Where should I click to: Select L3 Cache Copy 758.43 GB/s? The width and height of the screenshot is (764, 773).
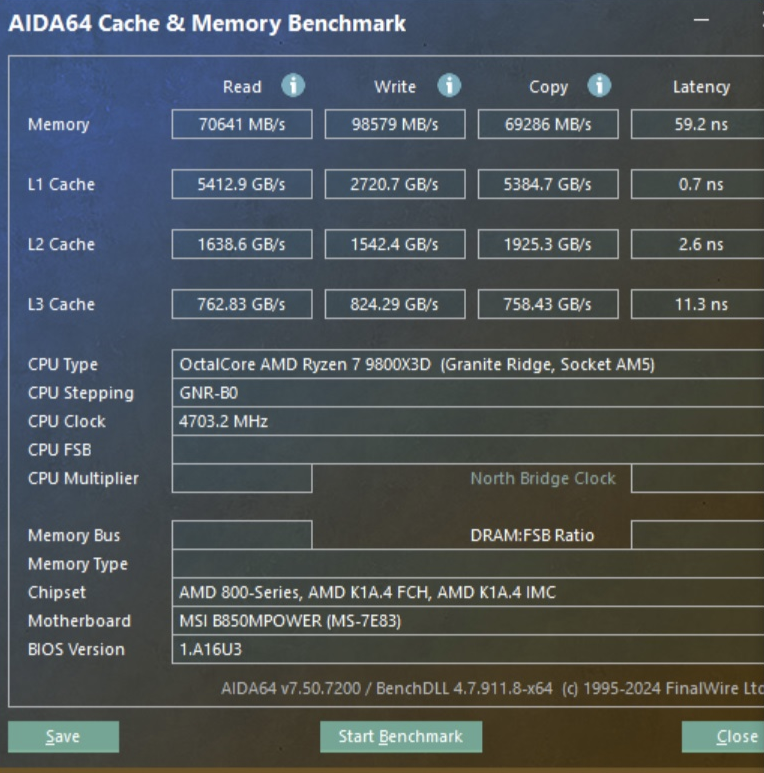548,304
